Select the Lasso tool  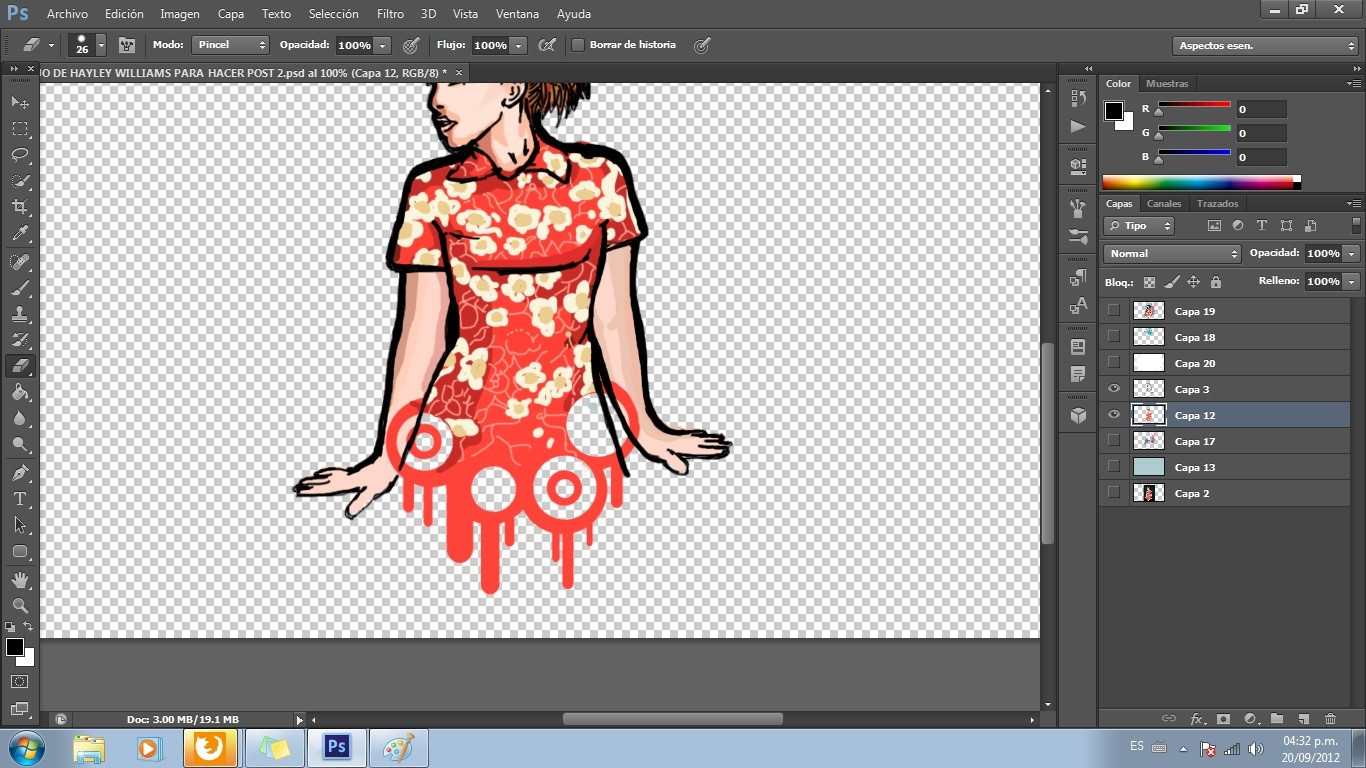20,155
